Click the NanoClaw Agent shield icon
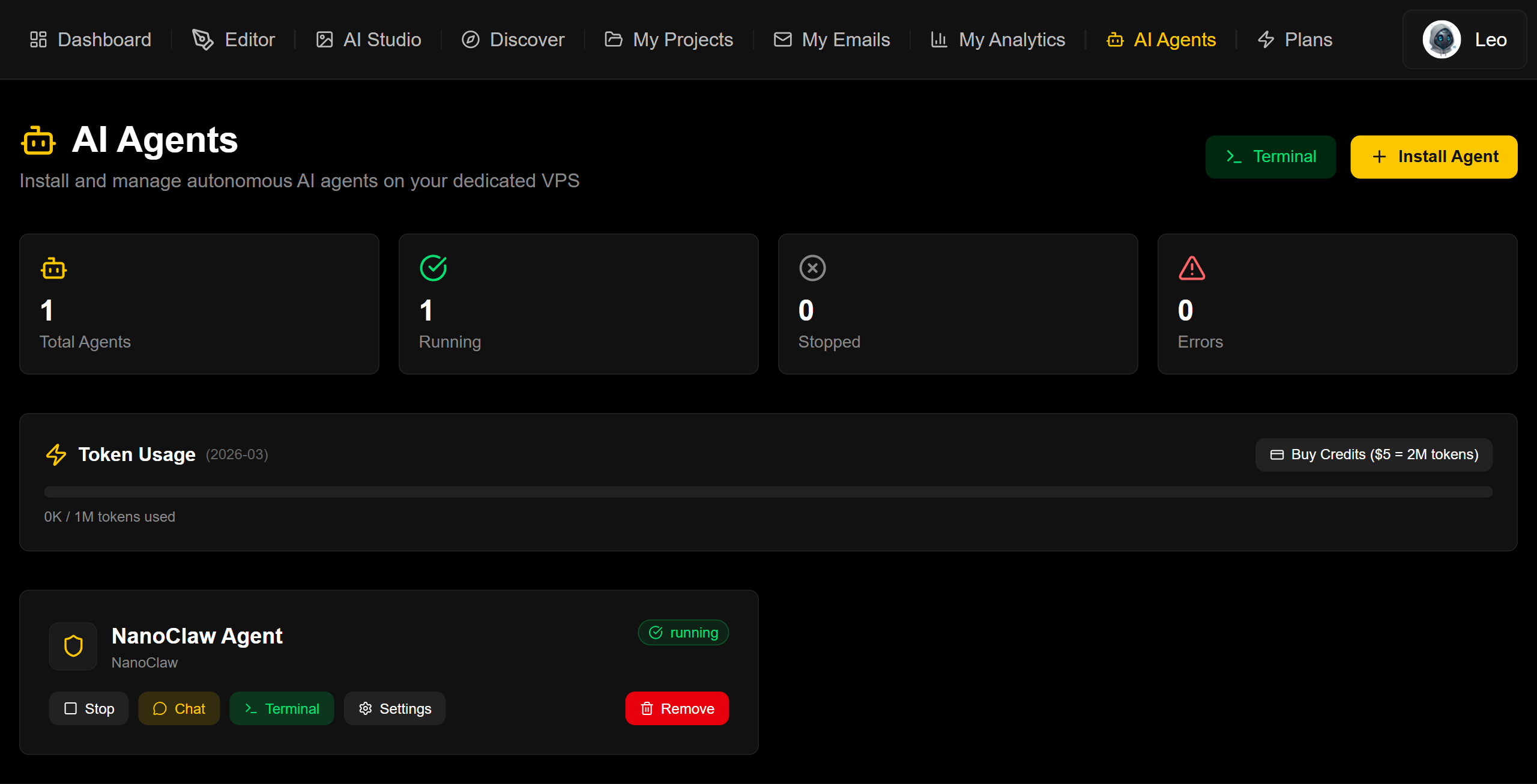 tap(73, 646)
